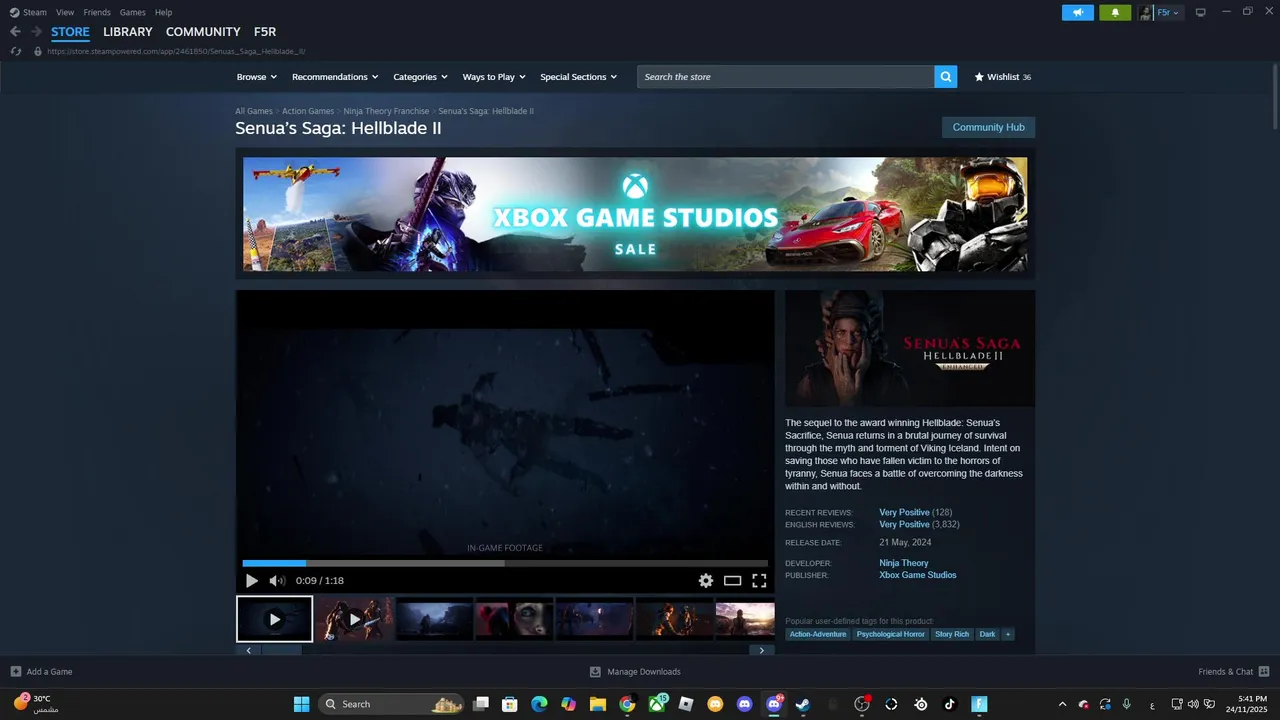Click the Action-Adventure tag

(x=818, y=634)
